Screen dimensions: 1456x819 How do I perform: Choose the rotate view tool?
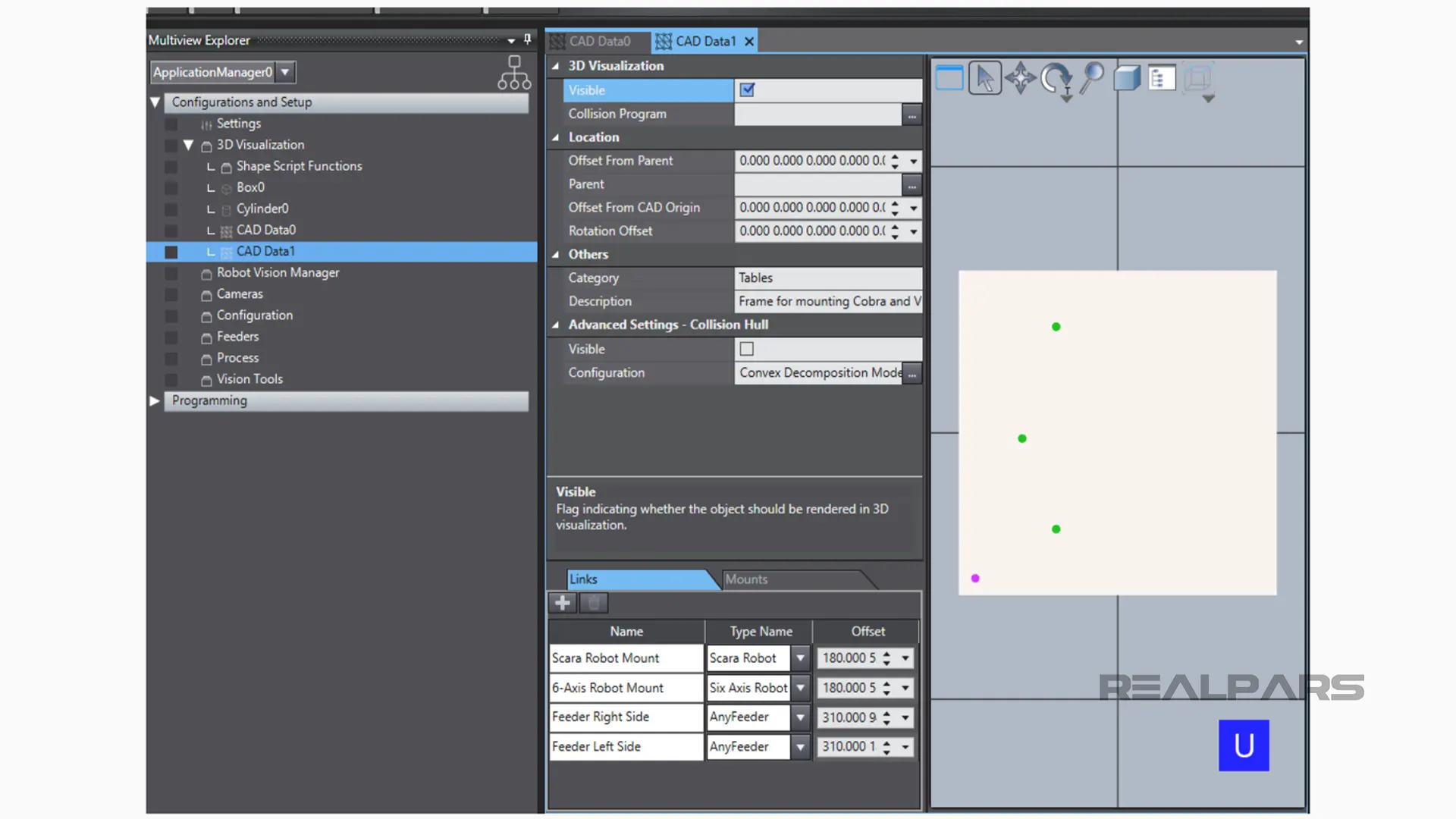(x=1055, y=78)
